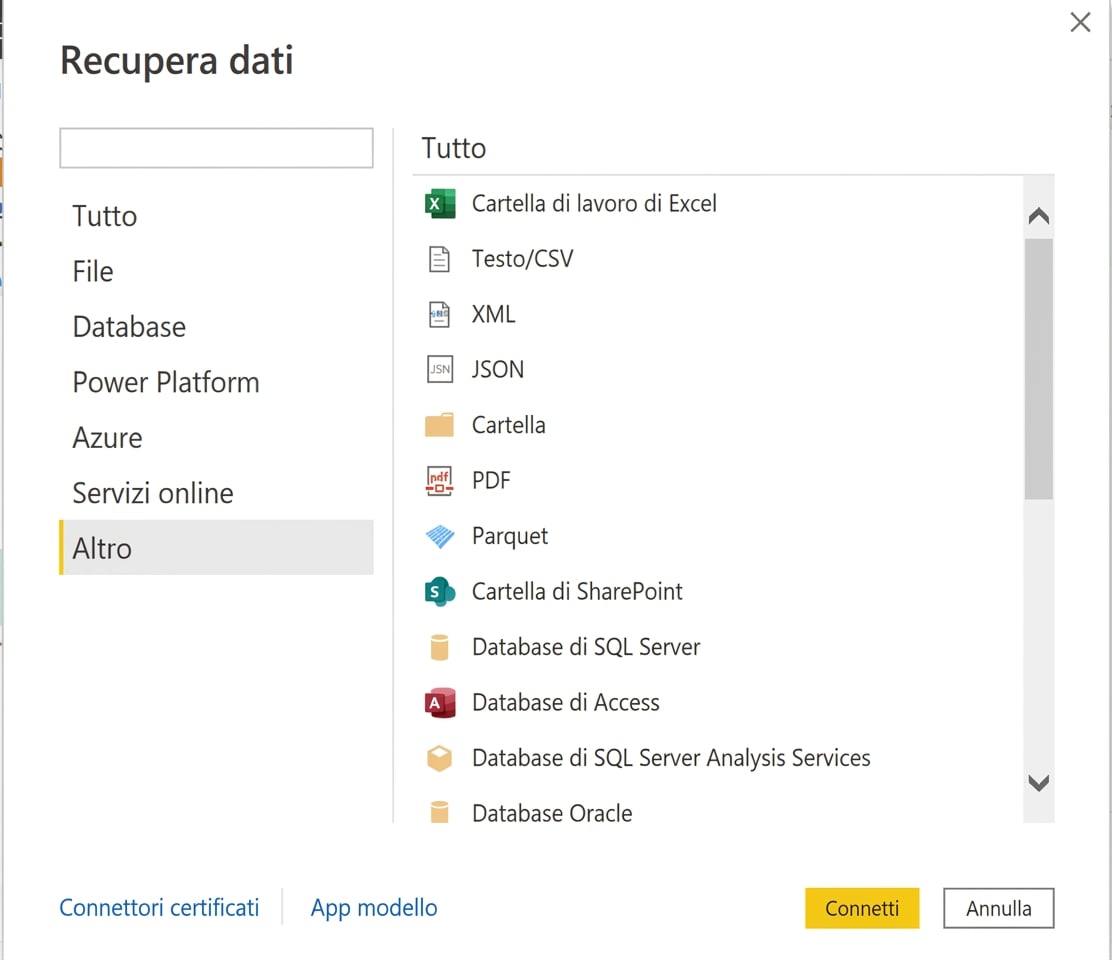Pick the Parquet connector label
The width and height of the screenshot is (1112, 960).
(510, 537)
